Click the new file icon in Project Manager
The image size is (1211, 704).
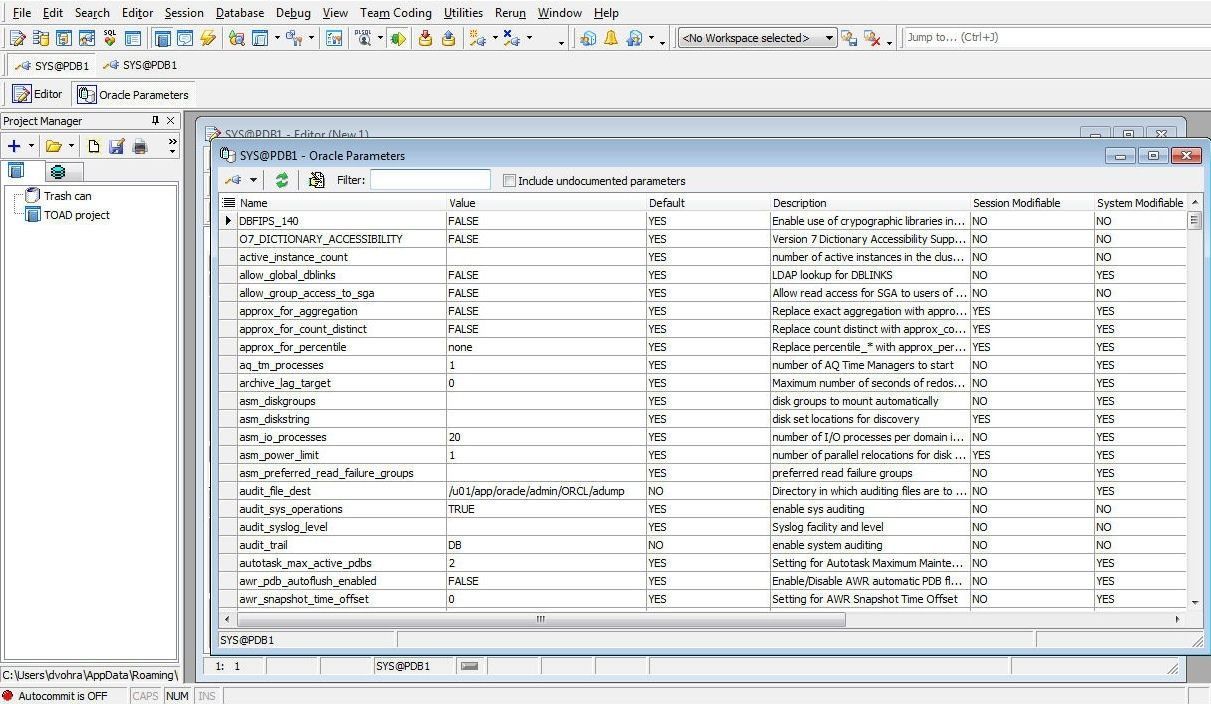[93, 146]
